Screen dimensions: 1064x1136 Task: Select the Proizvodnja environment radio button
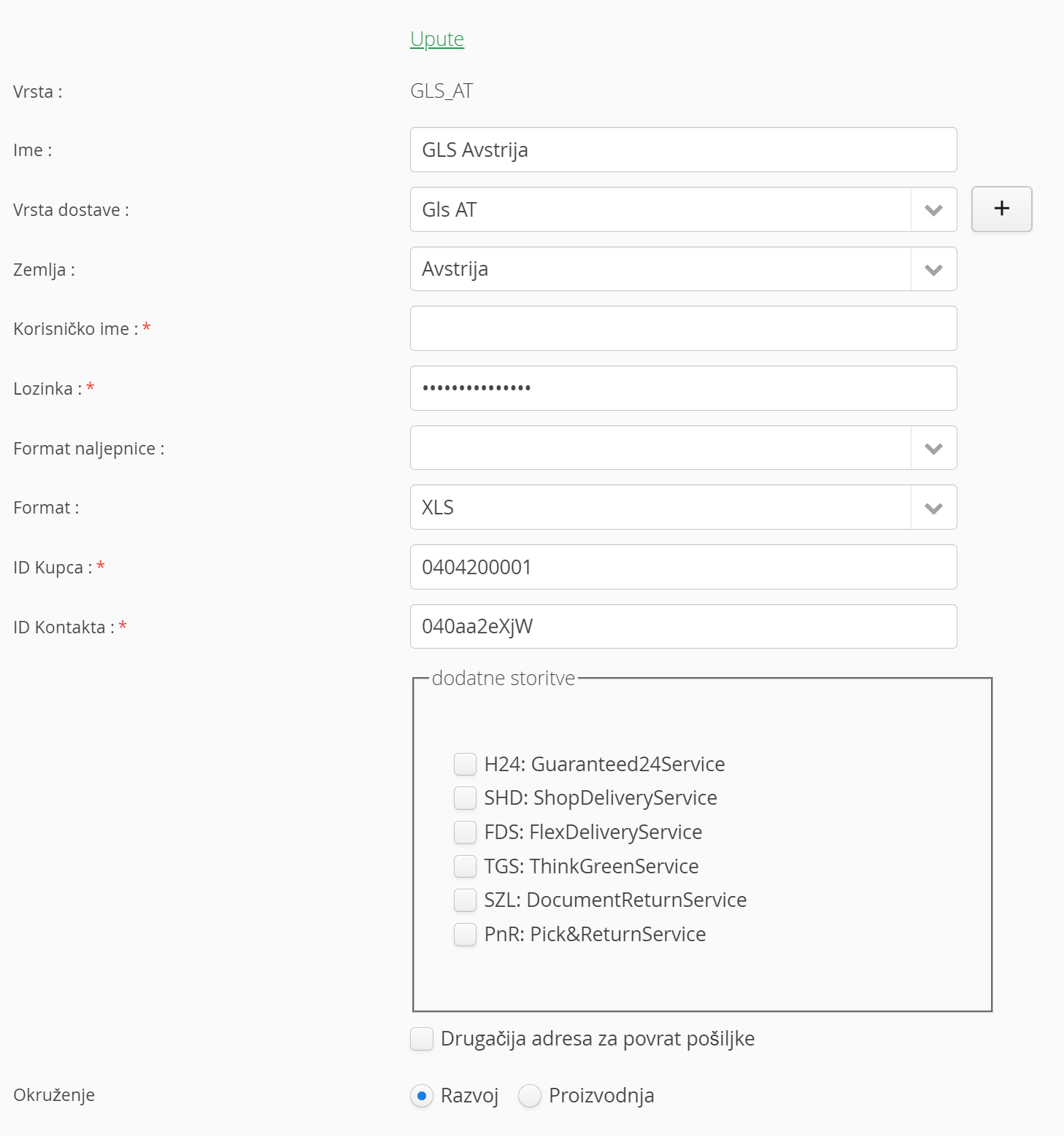529,1095
